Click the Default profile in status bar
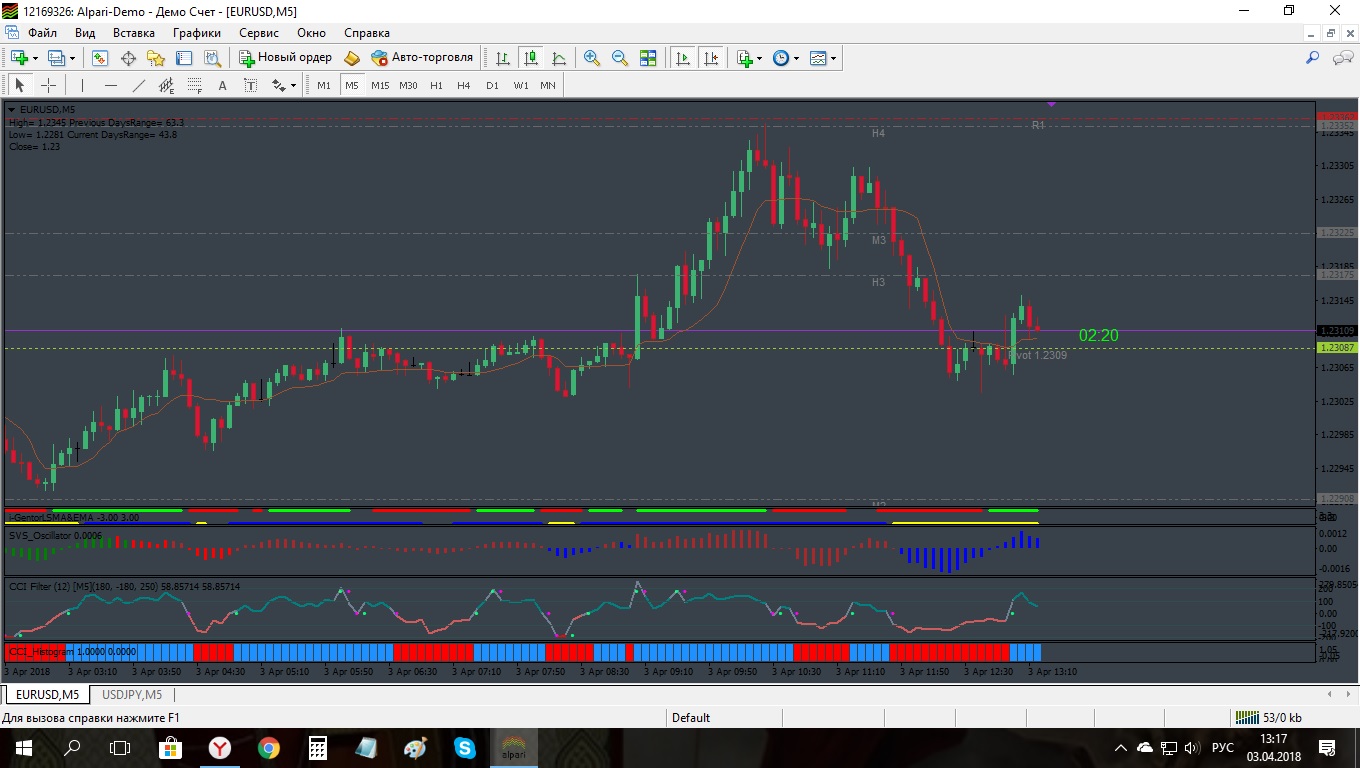 pyautogui.click(x=691, y=717)
